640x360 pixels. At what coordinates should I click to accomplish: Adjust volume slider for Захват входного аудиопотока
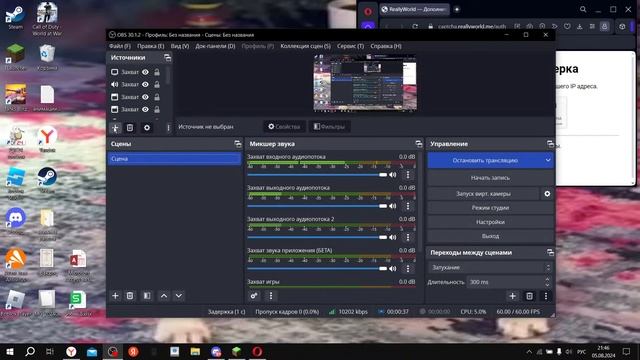(x=317, y=175)
